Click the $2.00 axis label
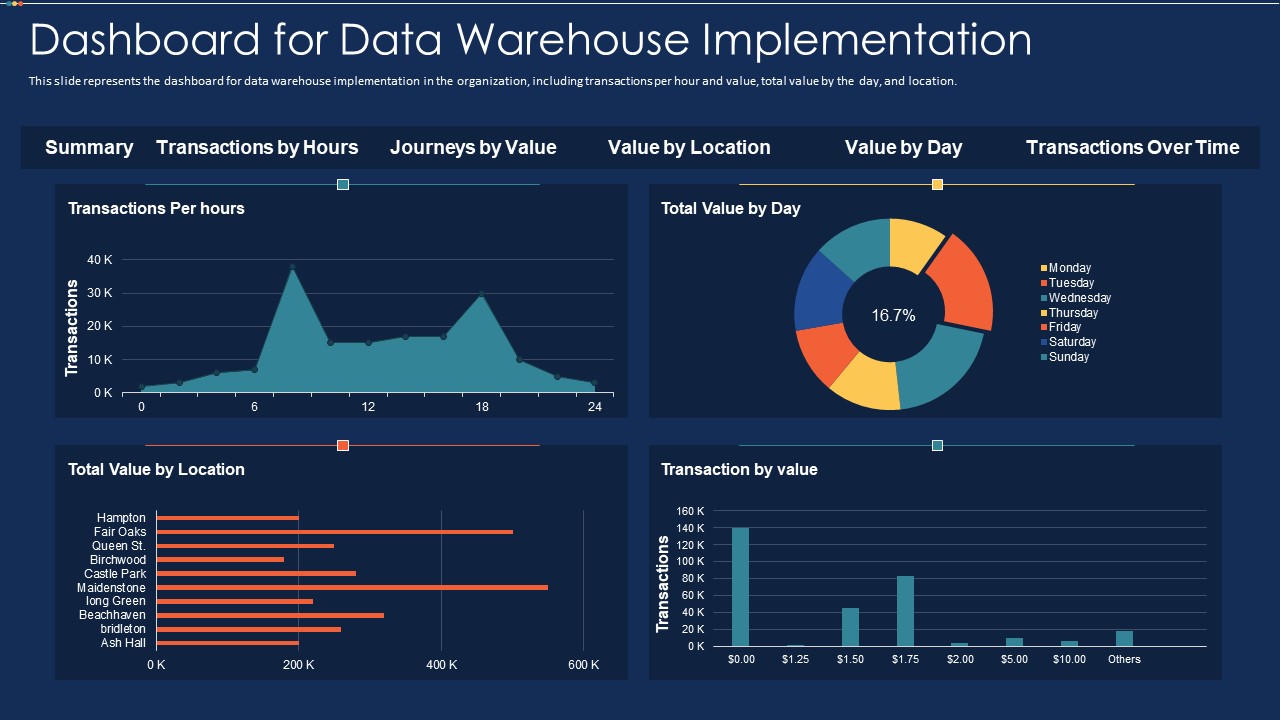1280x720 pixels. [960, 659]
